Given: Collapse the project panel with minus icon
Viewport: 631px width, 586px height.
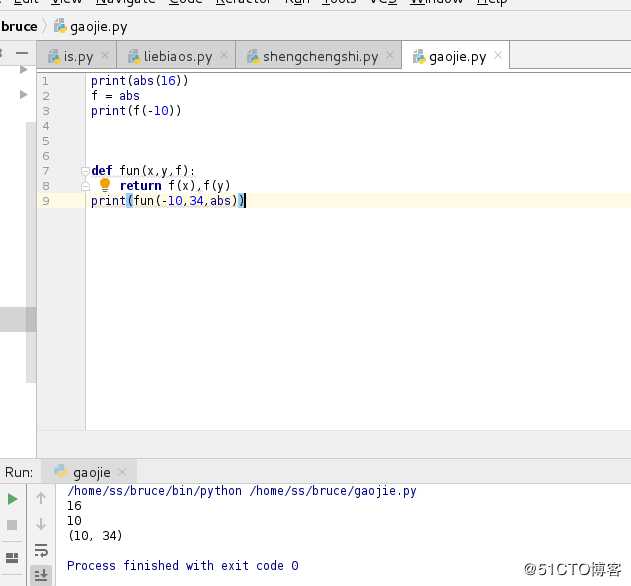Looking at the screenshot, I should point(22,53).
